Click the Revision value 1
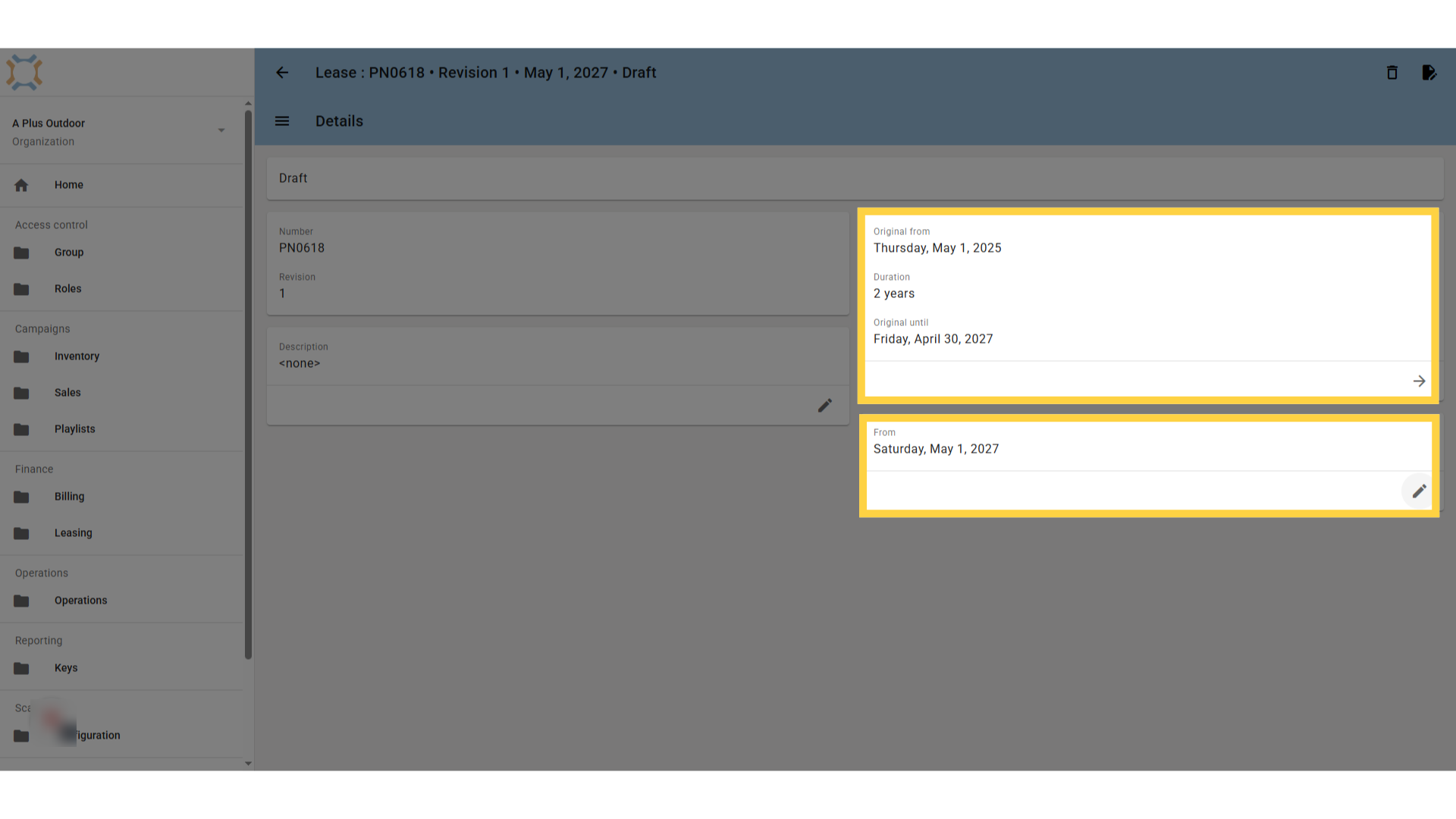 click(x=282, y=293)
